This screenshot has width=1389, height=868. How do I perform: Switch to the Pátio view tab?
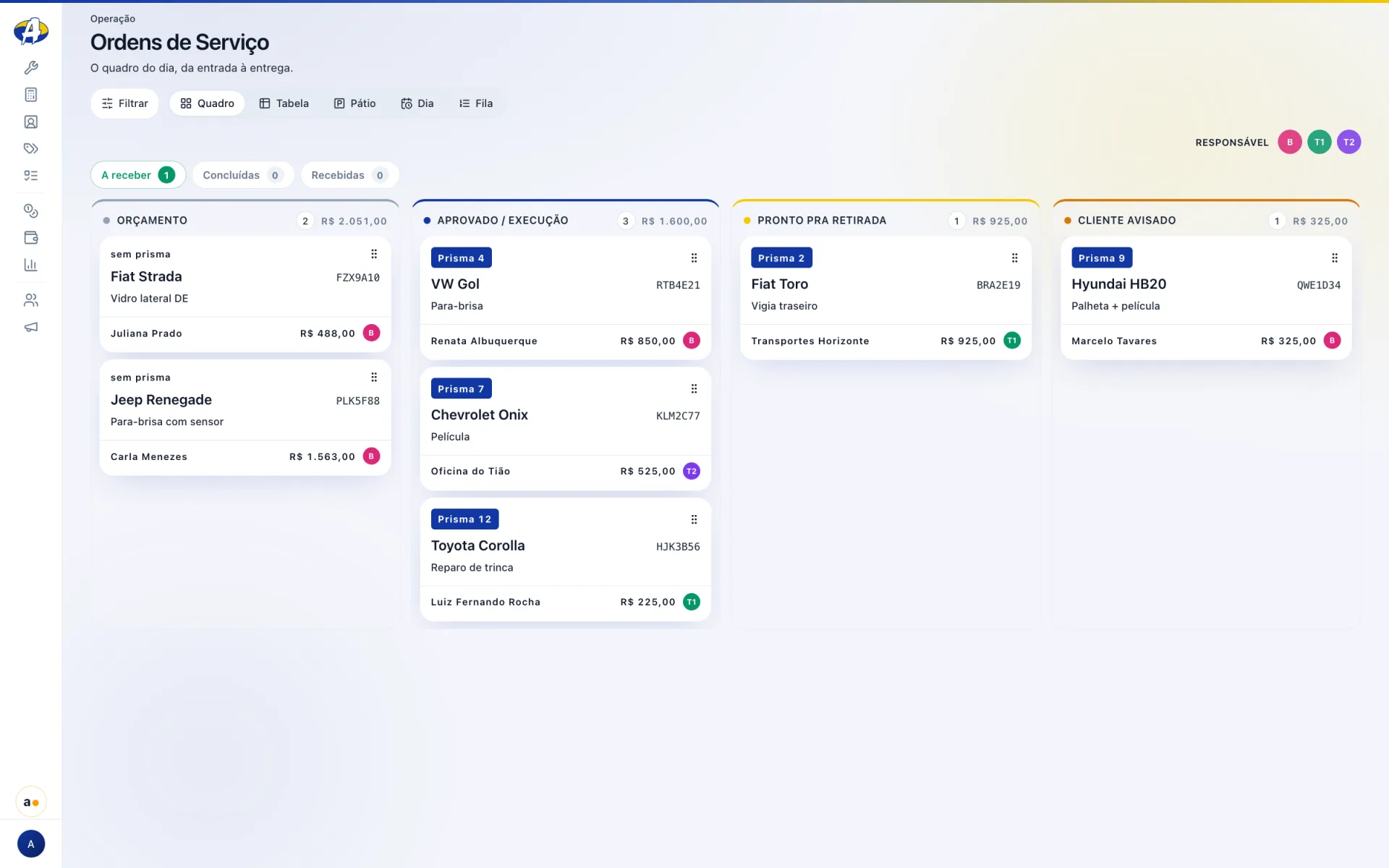[354, 103]
